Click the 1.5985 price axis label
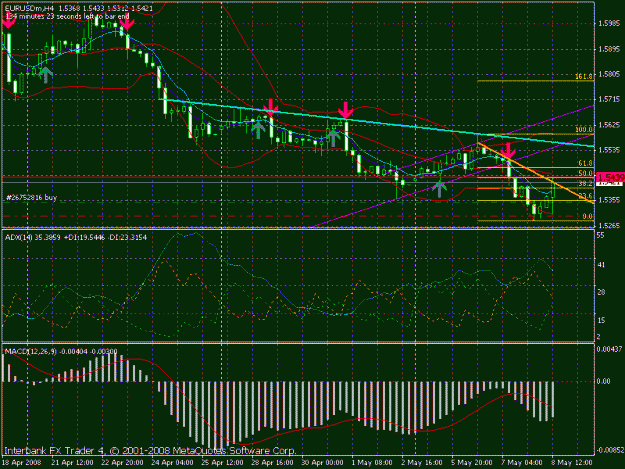 [608, 24]
